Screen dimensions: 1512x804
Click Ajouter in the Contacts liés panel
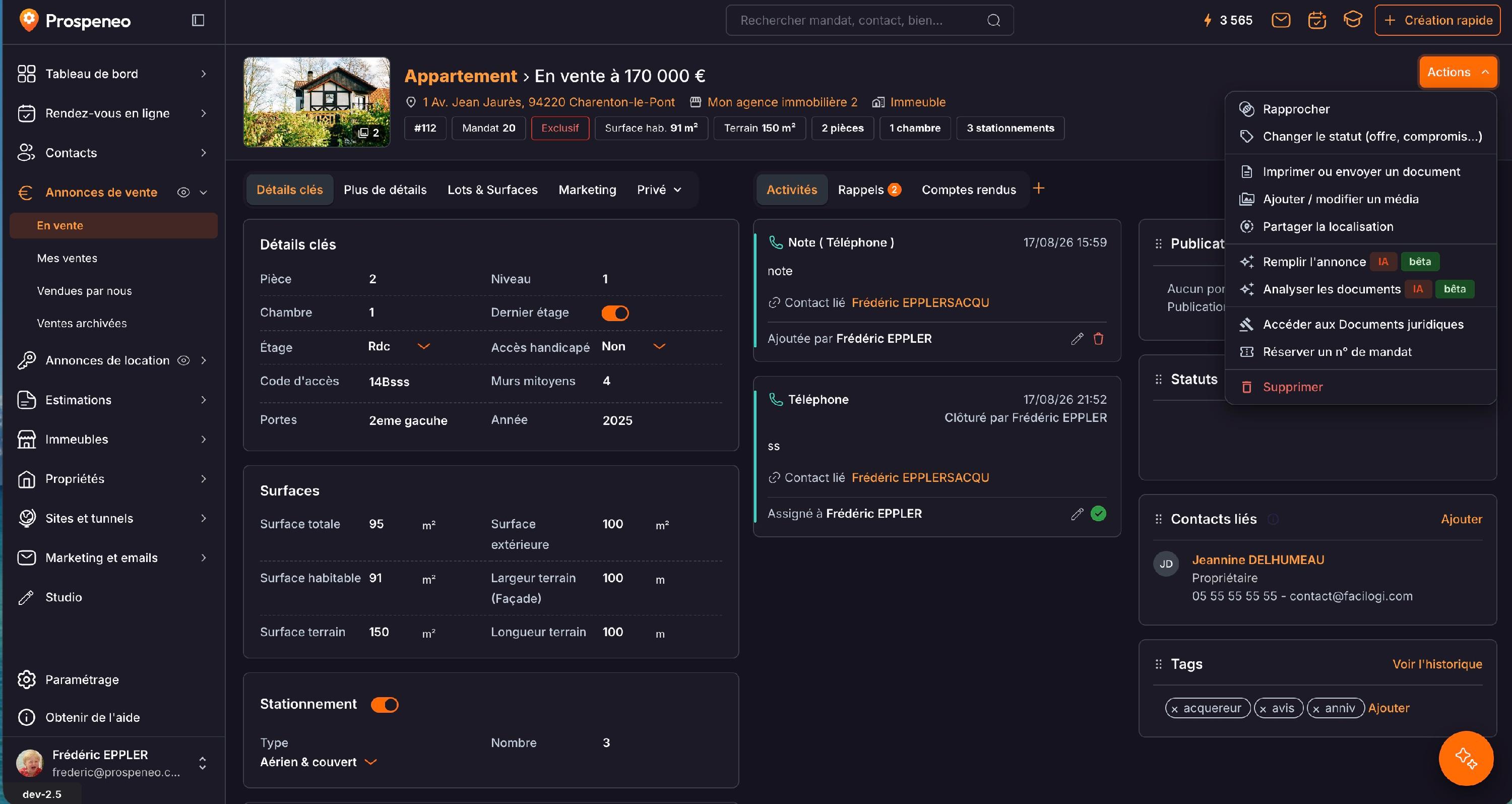click(1461, 519)
